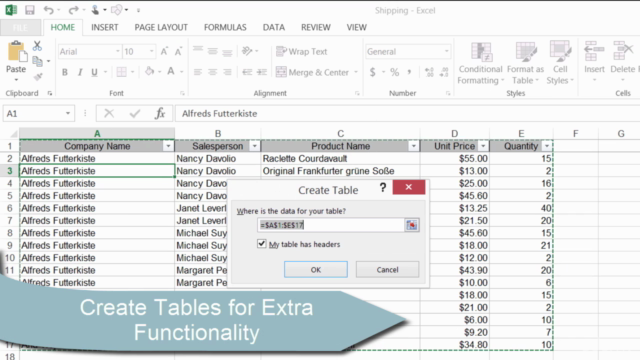
Task: Click the Decrease Indent icon
Action: [x=247, y=72]
